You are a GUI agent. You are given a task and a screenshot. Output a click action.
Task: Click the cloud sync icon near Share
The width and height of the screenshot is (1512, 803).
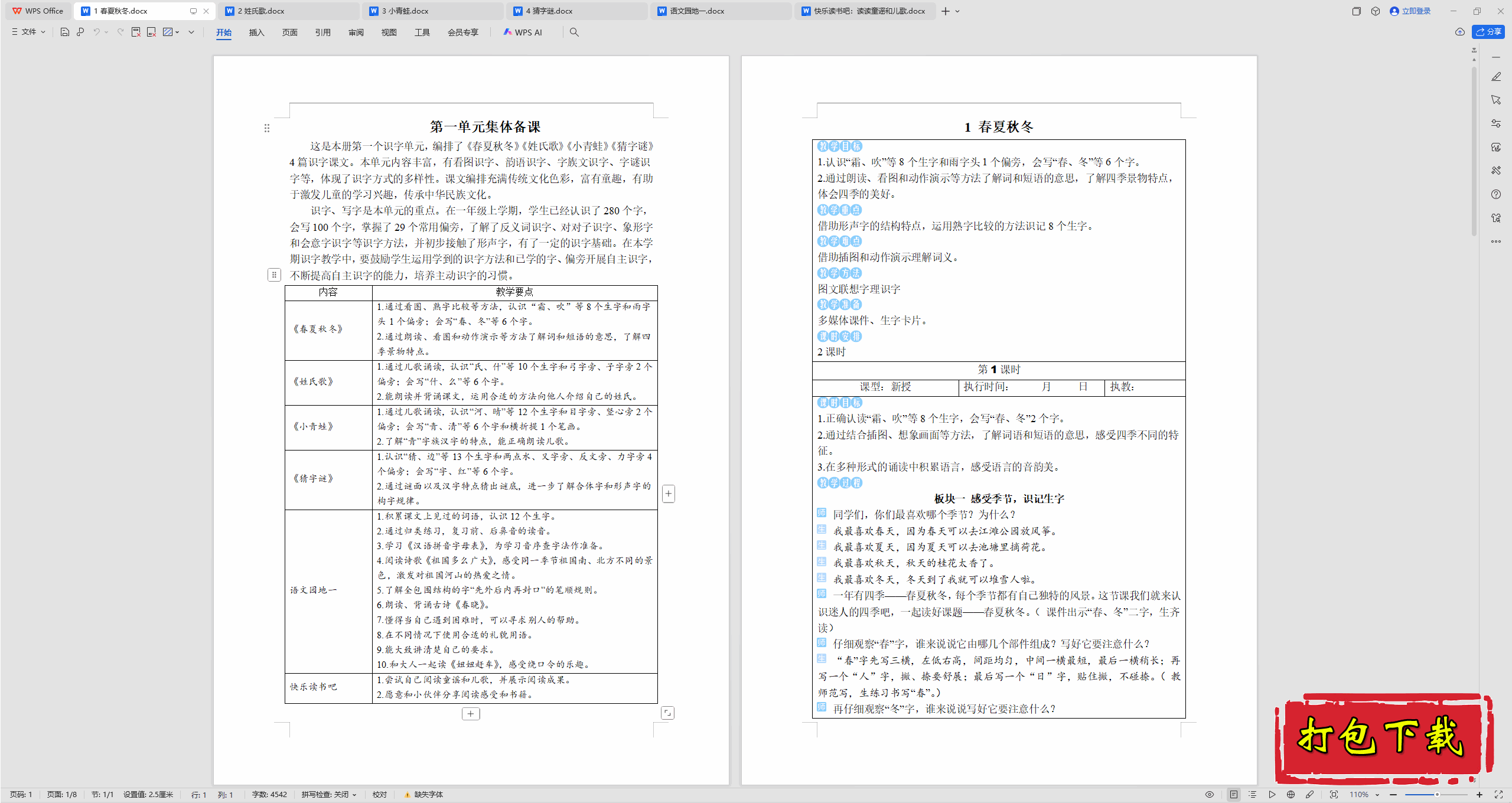tap(1460, 32)
